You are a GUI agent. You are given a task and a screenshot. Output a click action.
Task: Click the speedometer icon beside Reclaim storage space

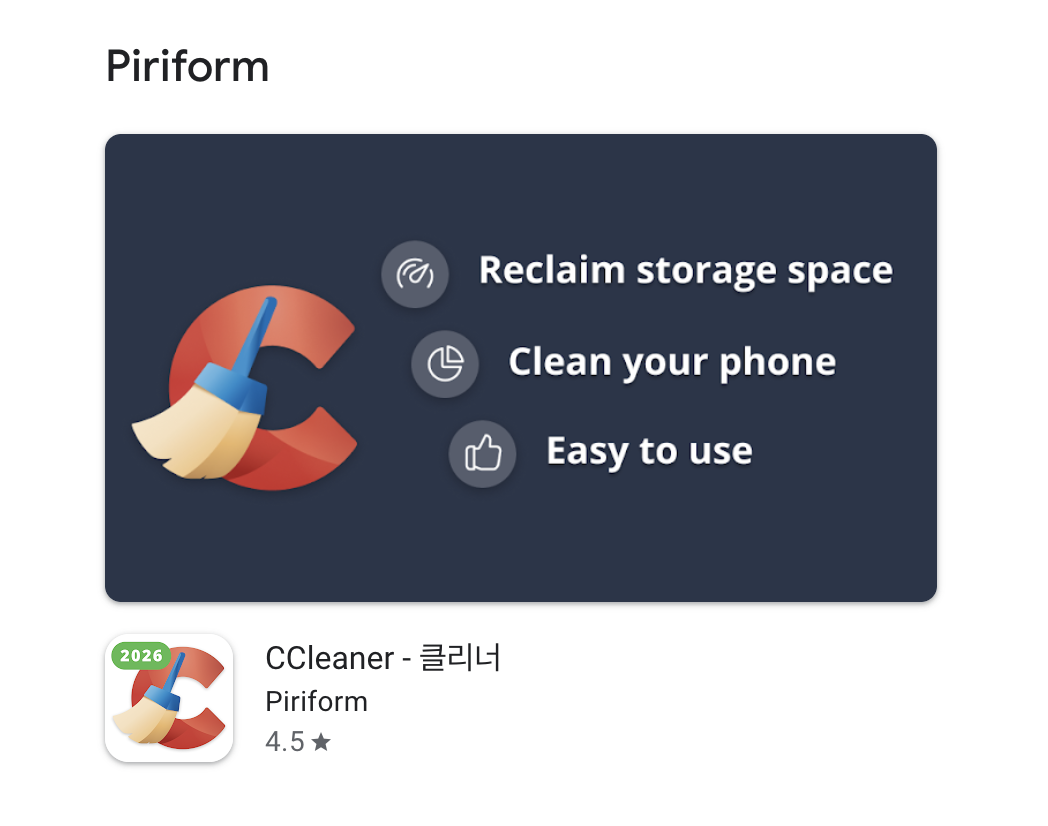pos(415,273)
